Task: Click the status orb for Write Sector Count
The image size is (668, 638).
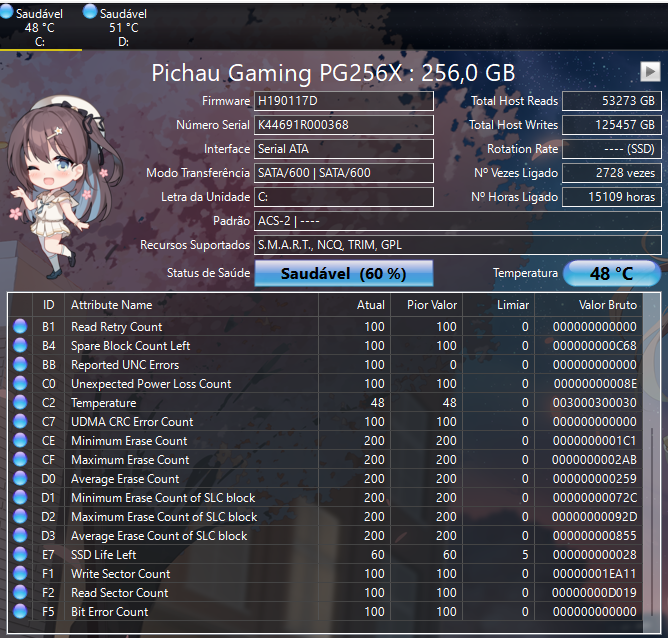Action: pos(20,574)
